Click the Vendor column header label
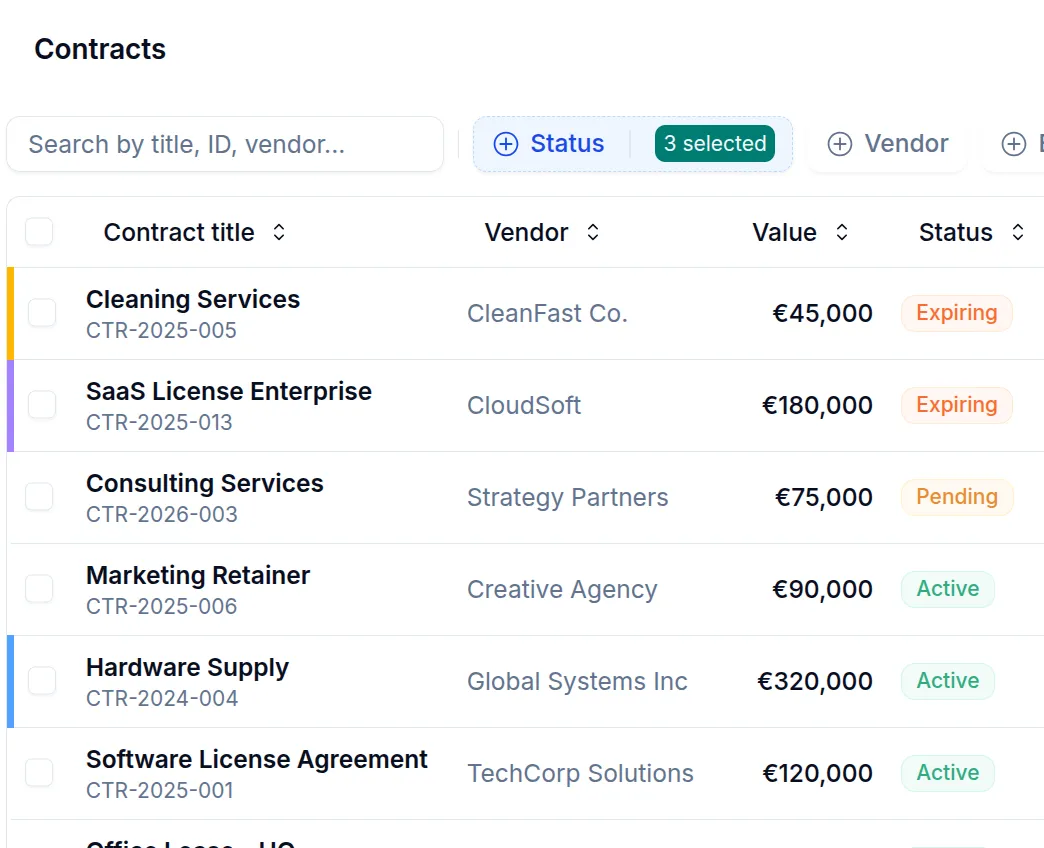Screen dimensions: 1044x848 526,232
